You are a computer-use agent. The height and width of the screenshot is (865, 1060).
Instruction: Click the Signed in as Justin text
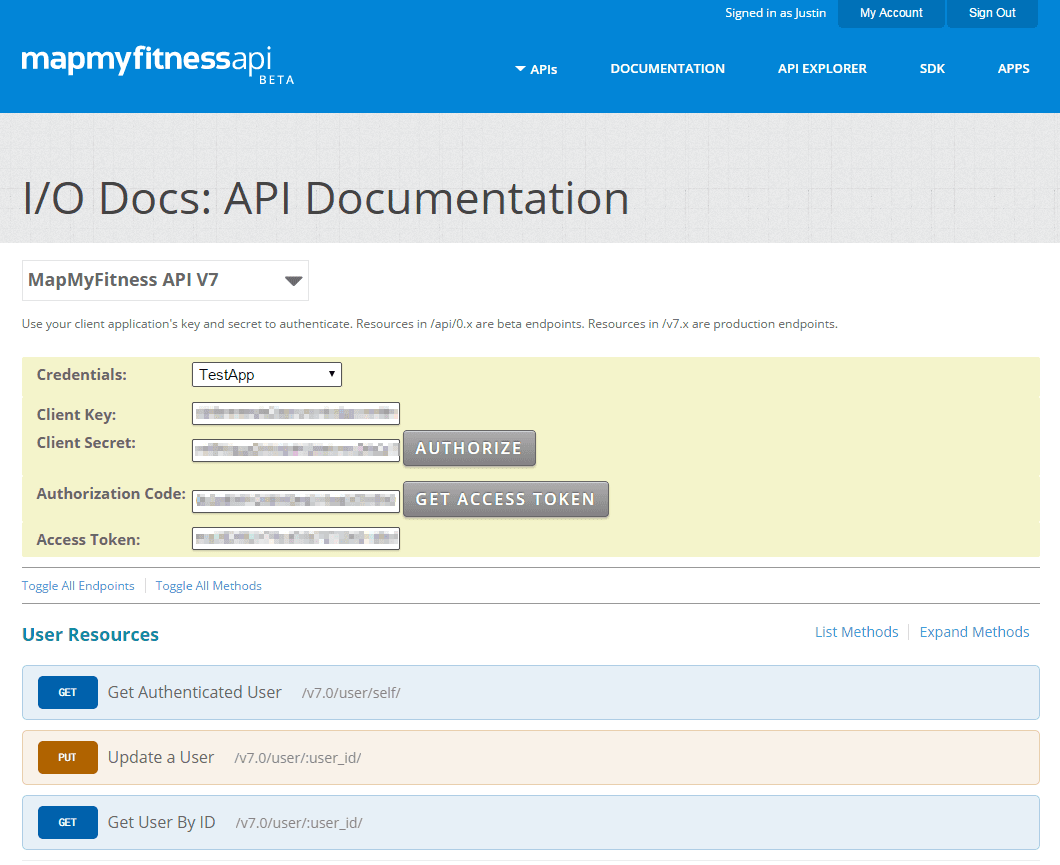point(775,13)
